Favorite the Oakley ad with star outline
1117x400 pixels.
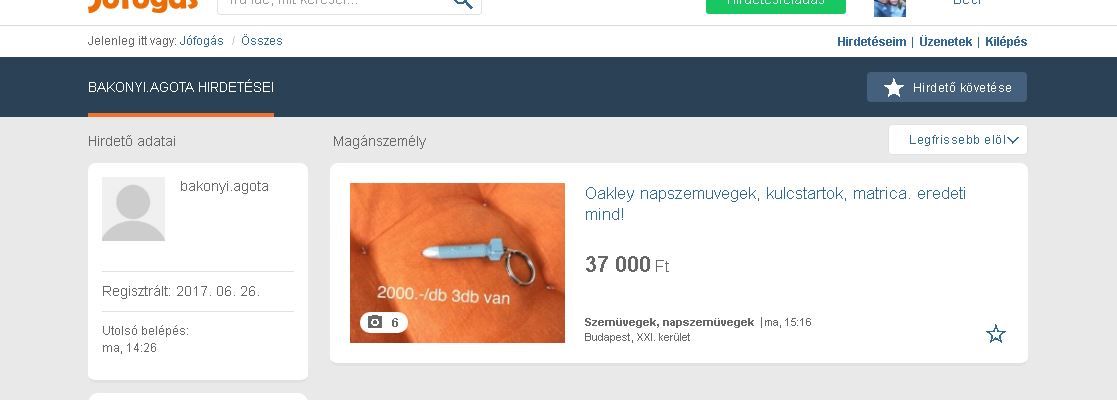(x=995, y=334)
